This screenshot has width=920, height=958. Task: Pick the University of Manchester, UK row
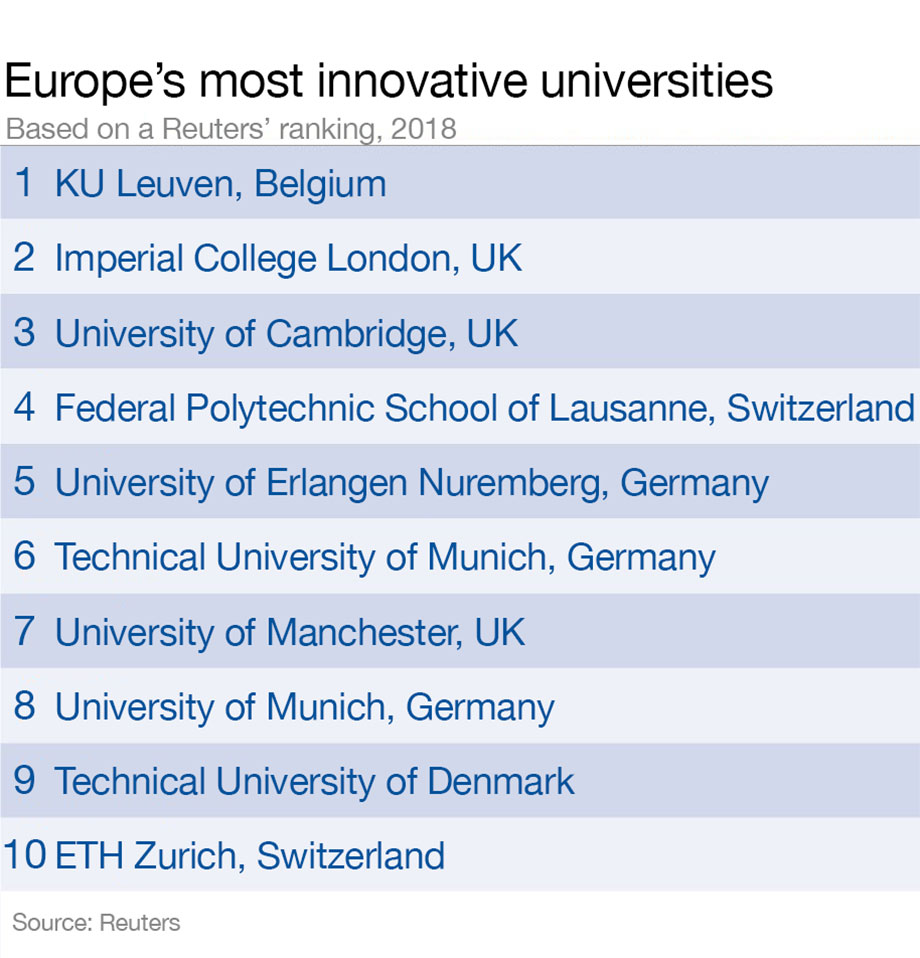click(289, 632)
